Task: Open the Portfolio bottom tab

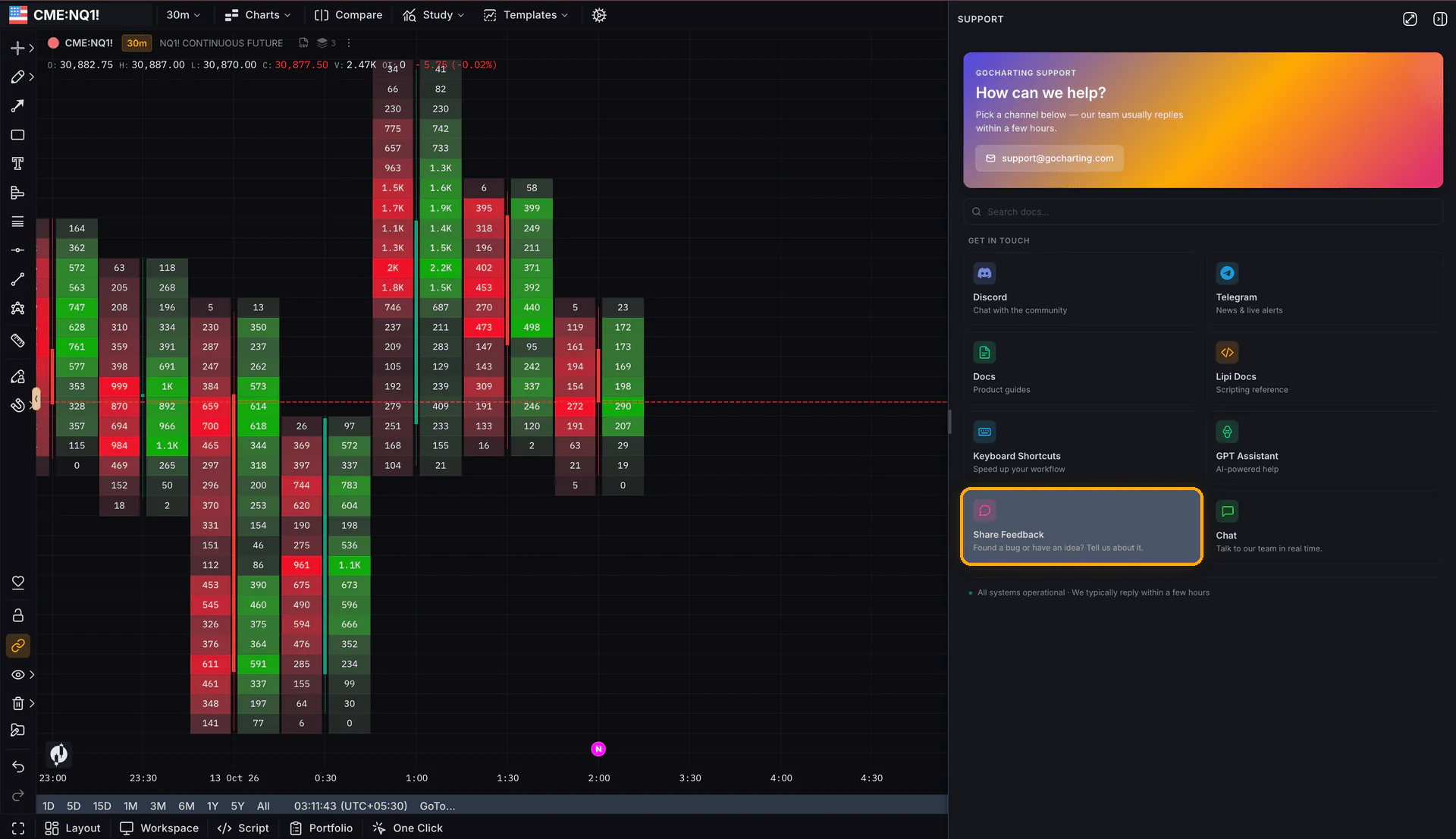Action: pos(322,828)
